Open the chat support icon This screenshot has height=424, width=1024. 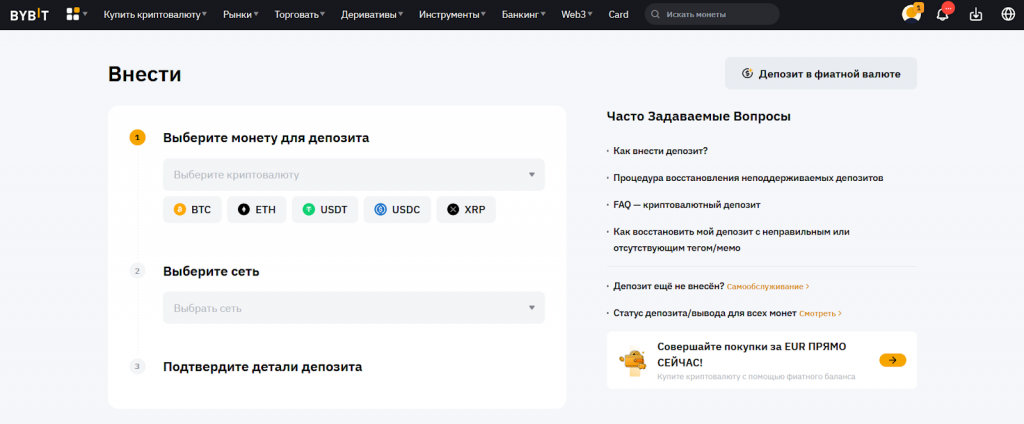[x=911, y=15]
